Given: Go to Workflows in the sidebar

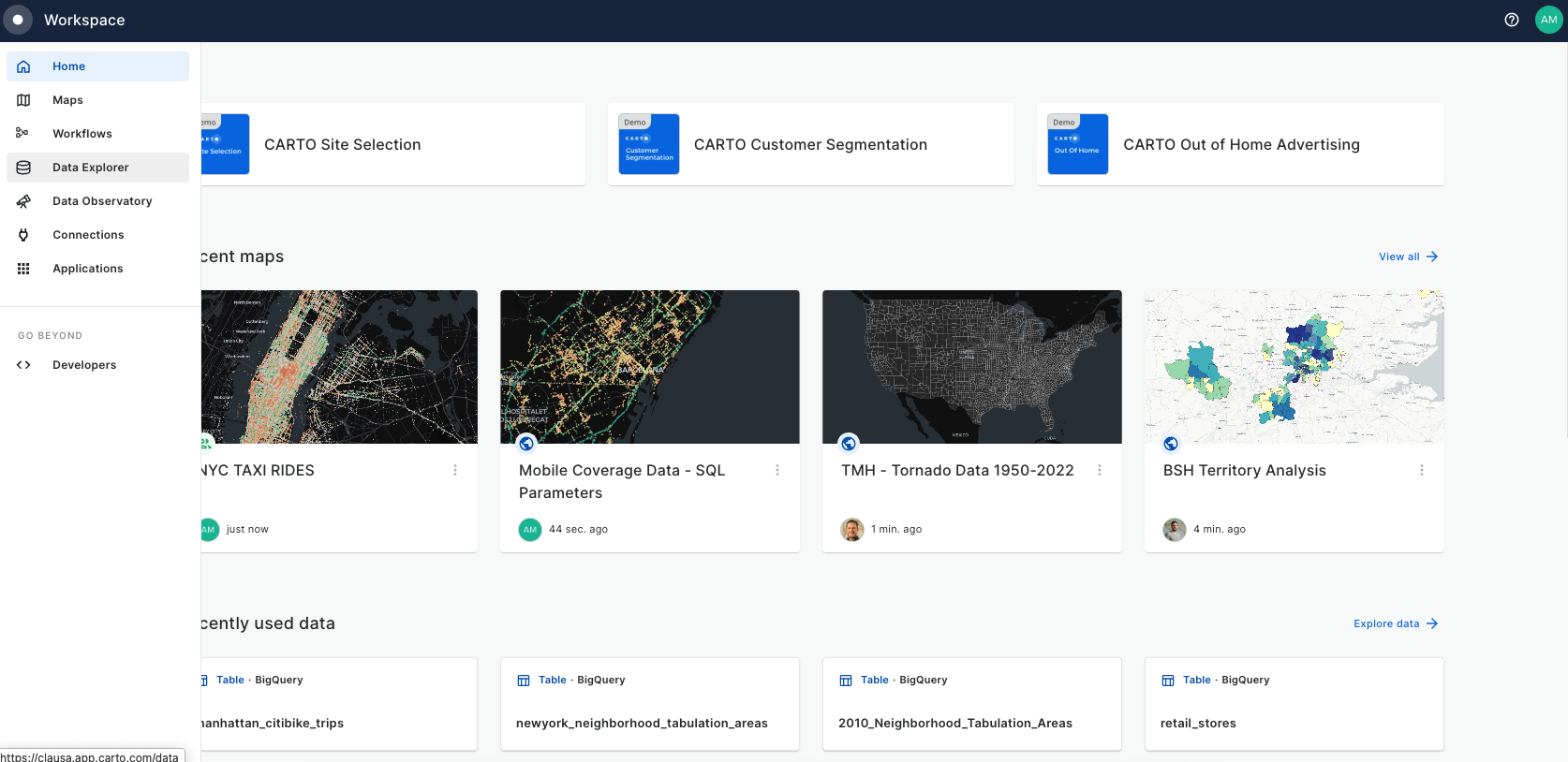Looking at the screenshot, I should 81,134.
